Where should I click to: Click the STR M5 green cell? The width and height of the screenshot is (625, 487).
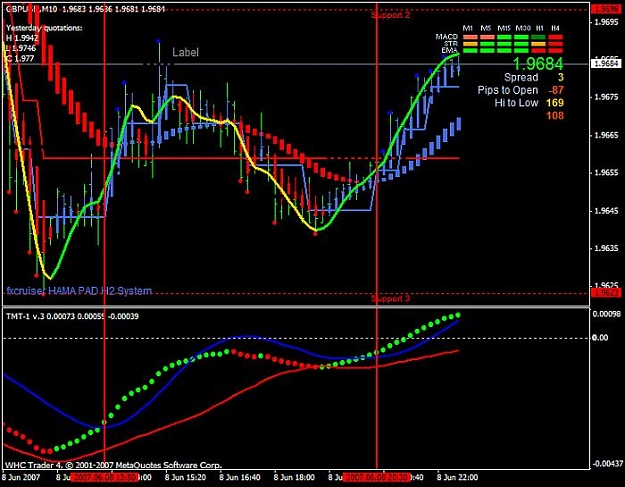click(487, 44)
